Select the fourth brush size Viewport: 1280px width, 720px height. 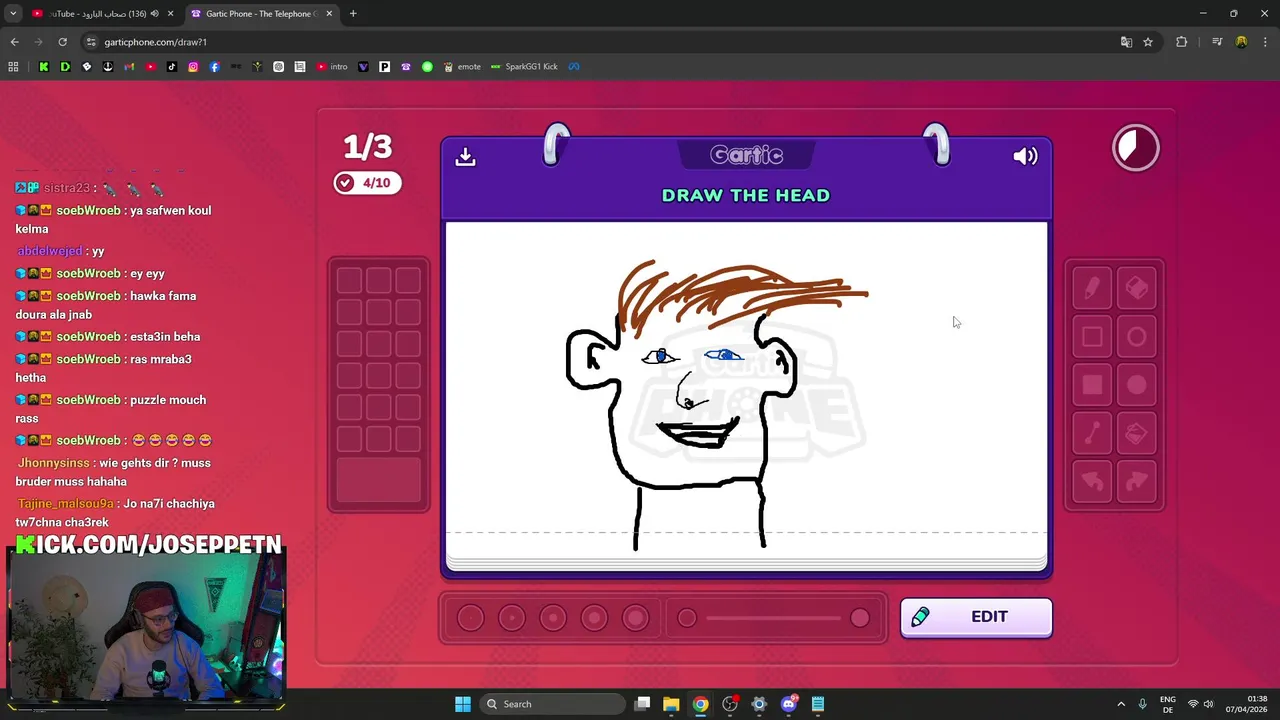click(594, 618)
